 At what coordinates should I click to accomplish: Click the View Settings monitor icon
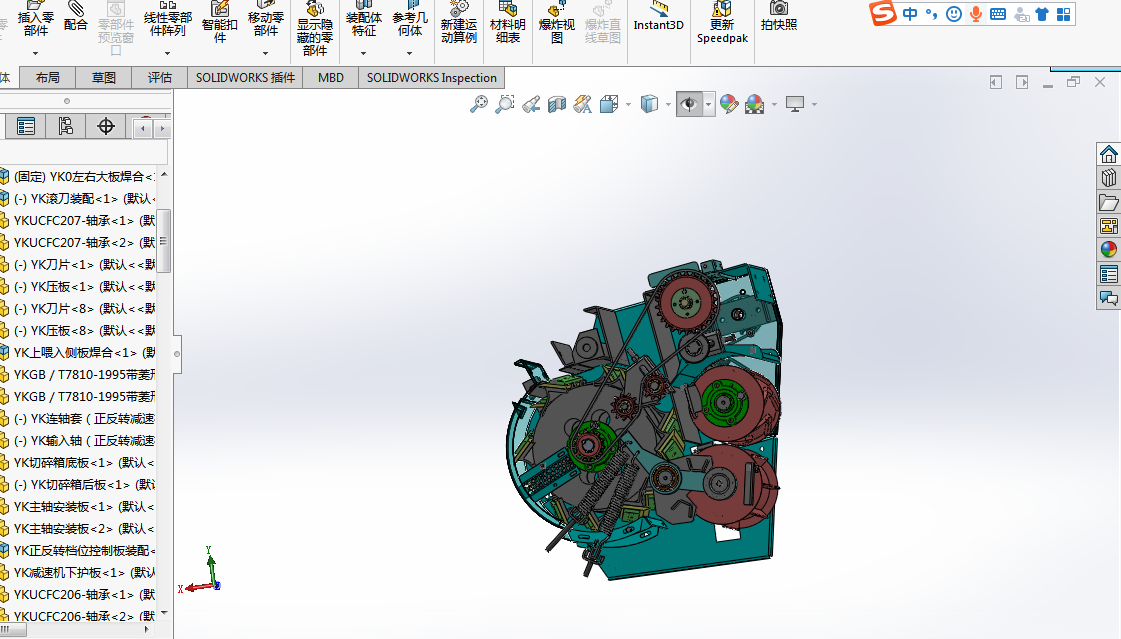coord(795,104)
